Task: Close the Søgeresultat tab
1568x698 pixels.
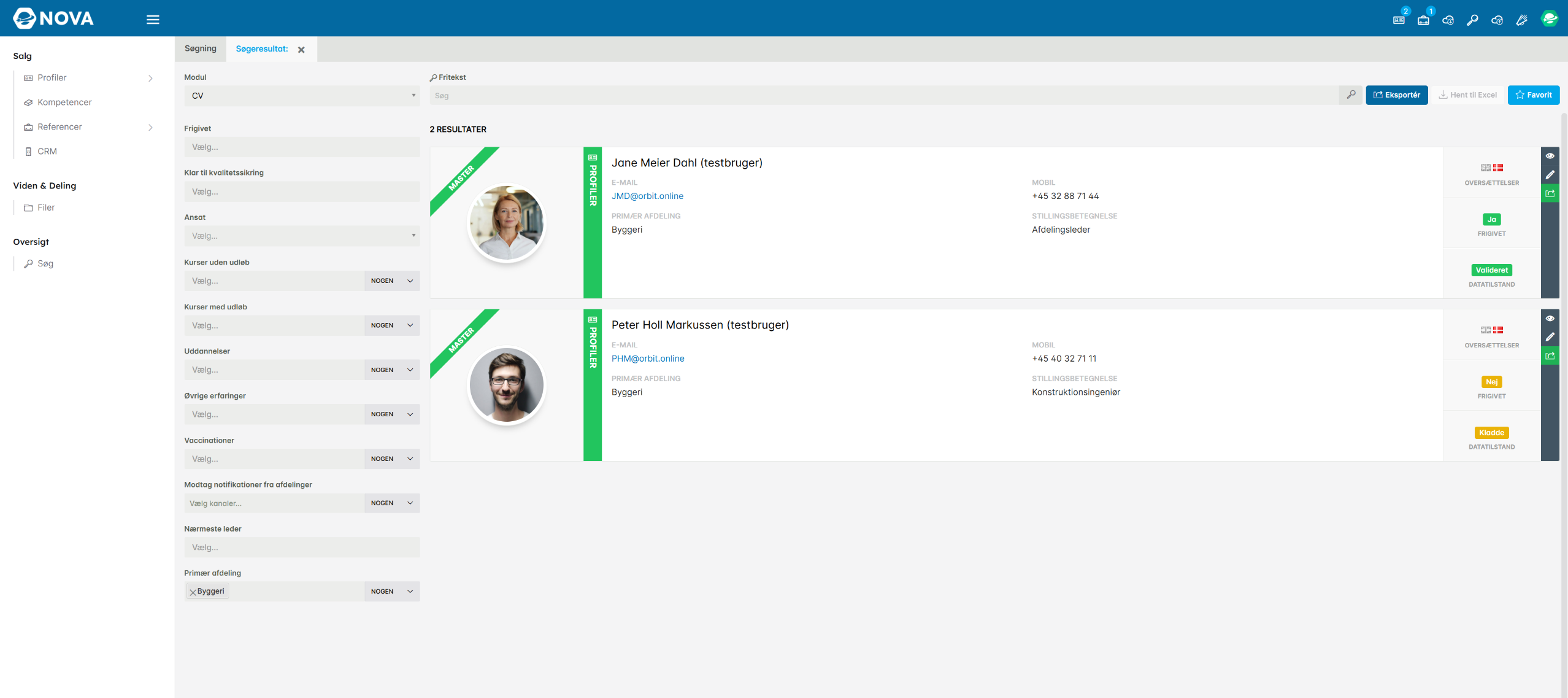Action: (x=301, y=50)
